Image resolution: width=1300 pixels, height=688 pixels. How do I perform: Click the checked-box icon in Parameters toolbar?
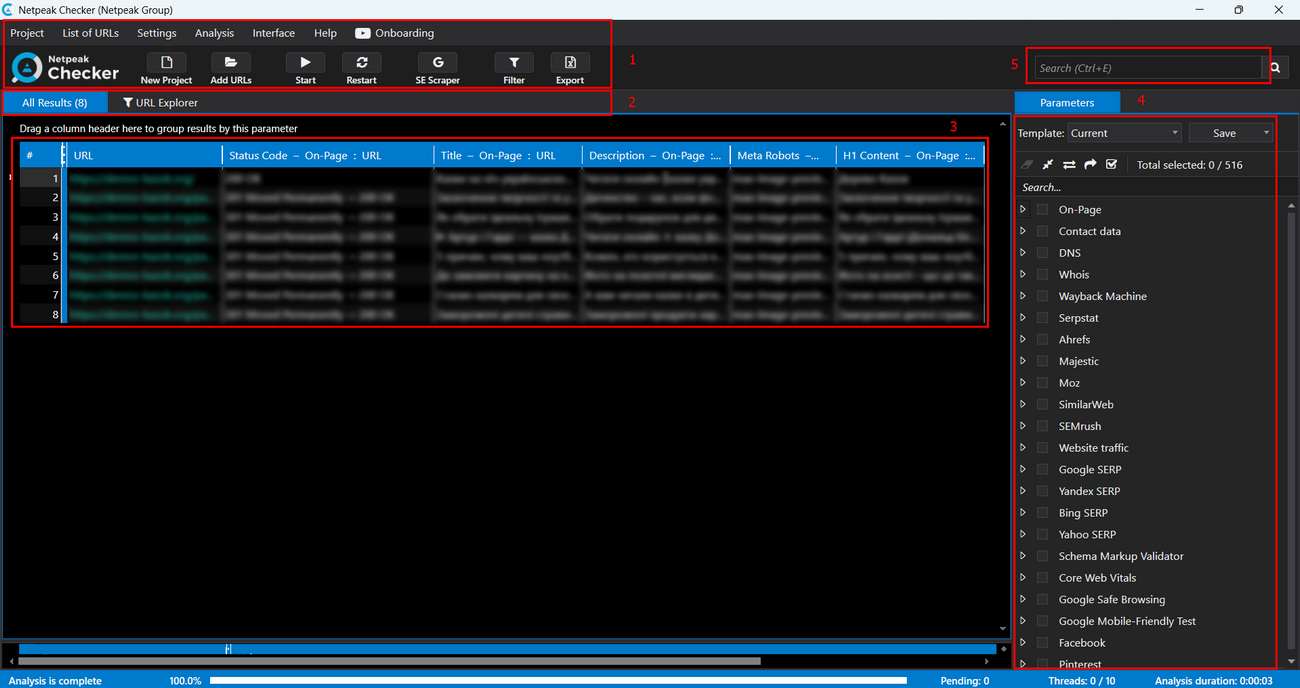[x=1111, y=164]
